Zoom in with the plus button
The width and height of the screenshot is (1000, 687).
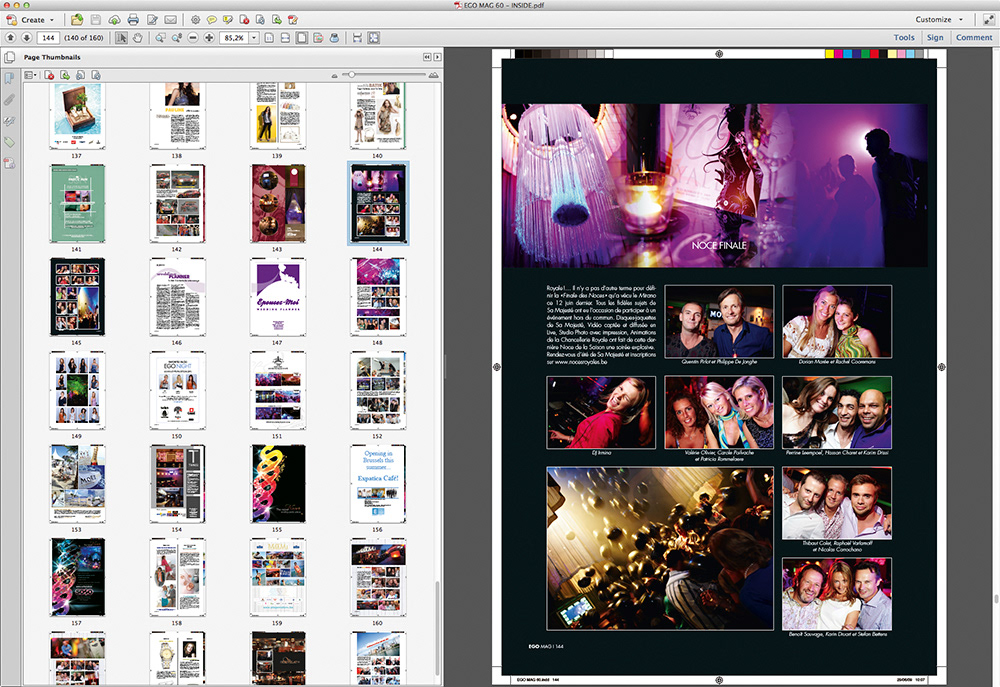pyautogui.click(x=209, y=38)
